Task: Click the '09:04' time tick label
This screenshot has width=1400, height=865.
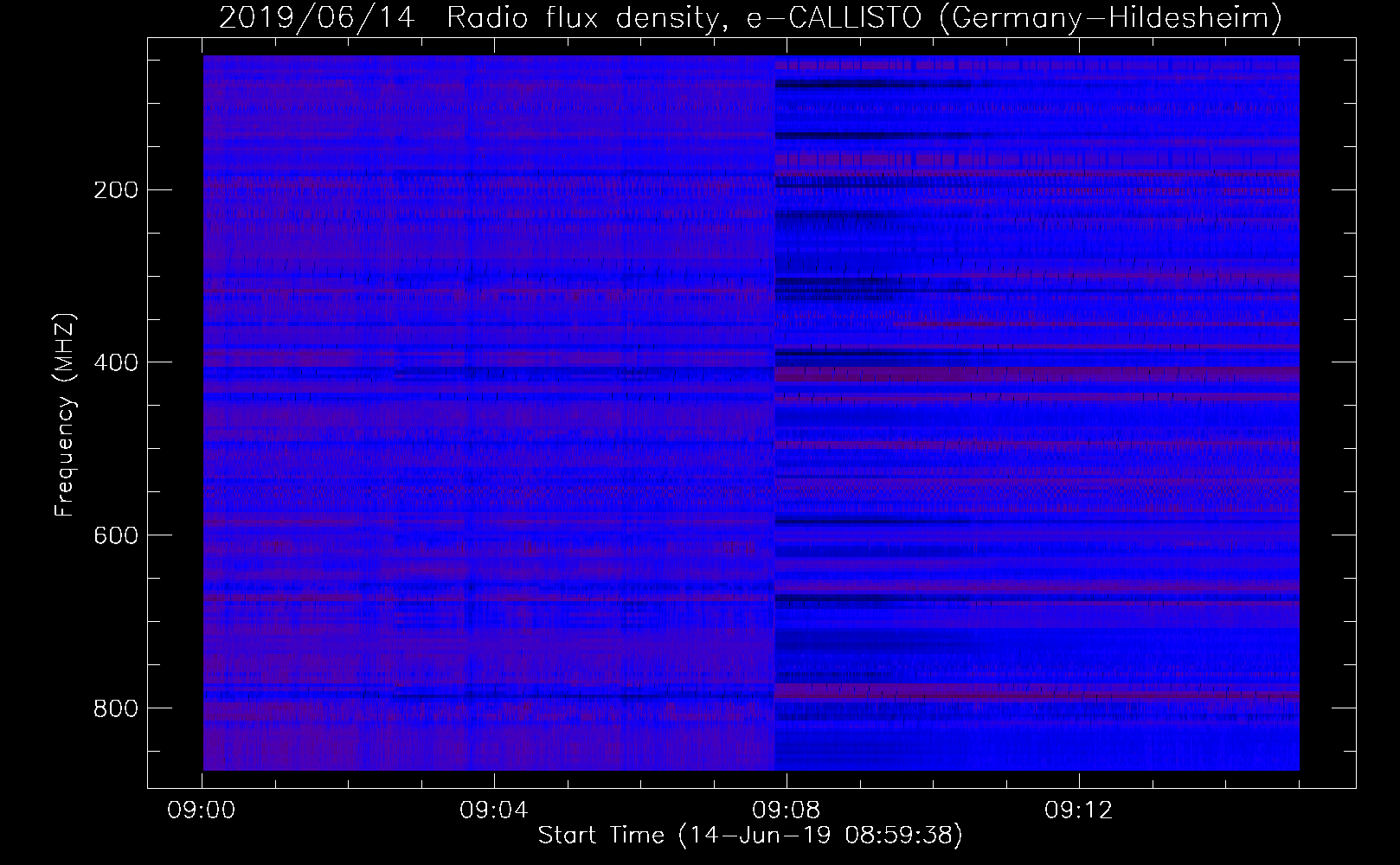Action: point(494,811)
